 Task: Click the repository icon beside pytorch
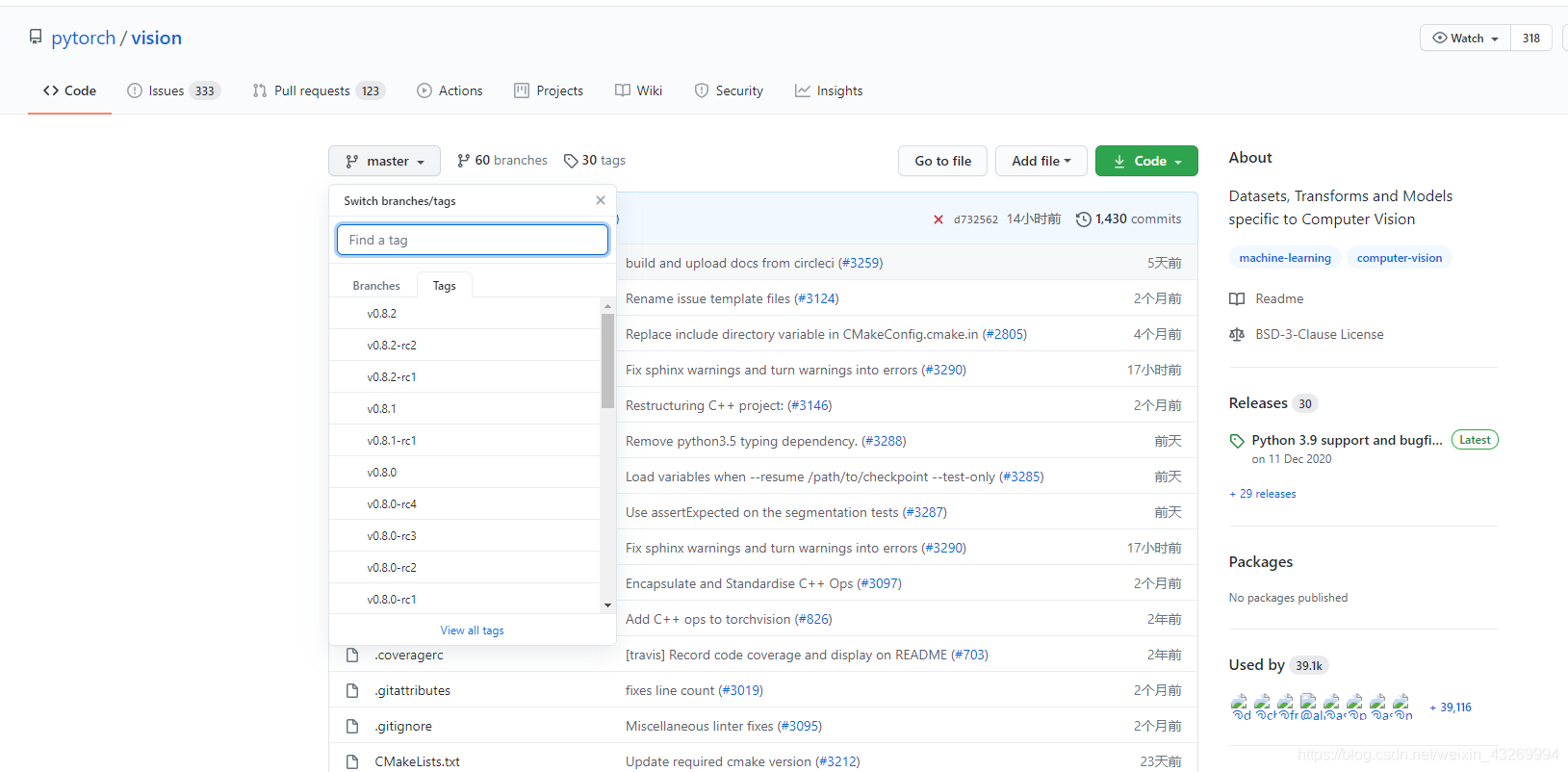pos(36,37)
